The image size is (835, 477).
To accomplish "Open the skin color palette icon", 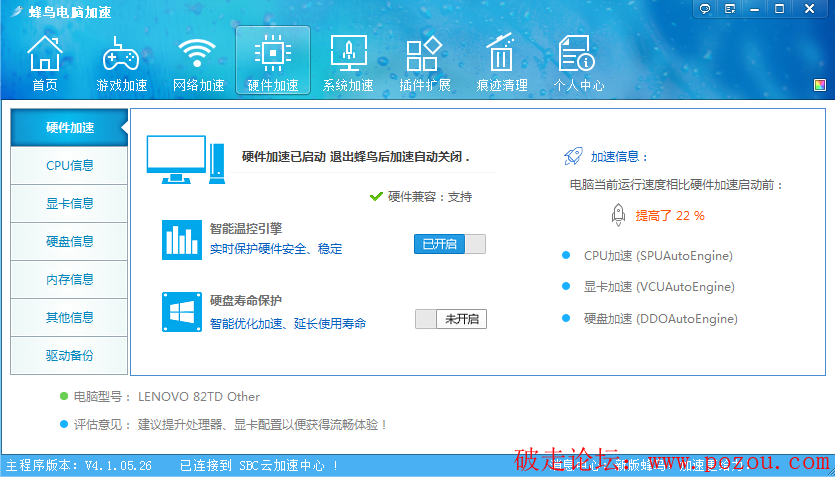I will pos(820,85).
